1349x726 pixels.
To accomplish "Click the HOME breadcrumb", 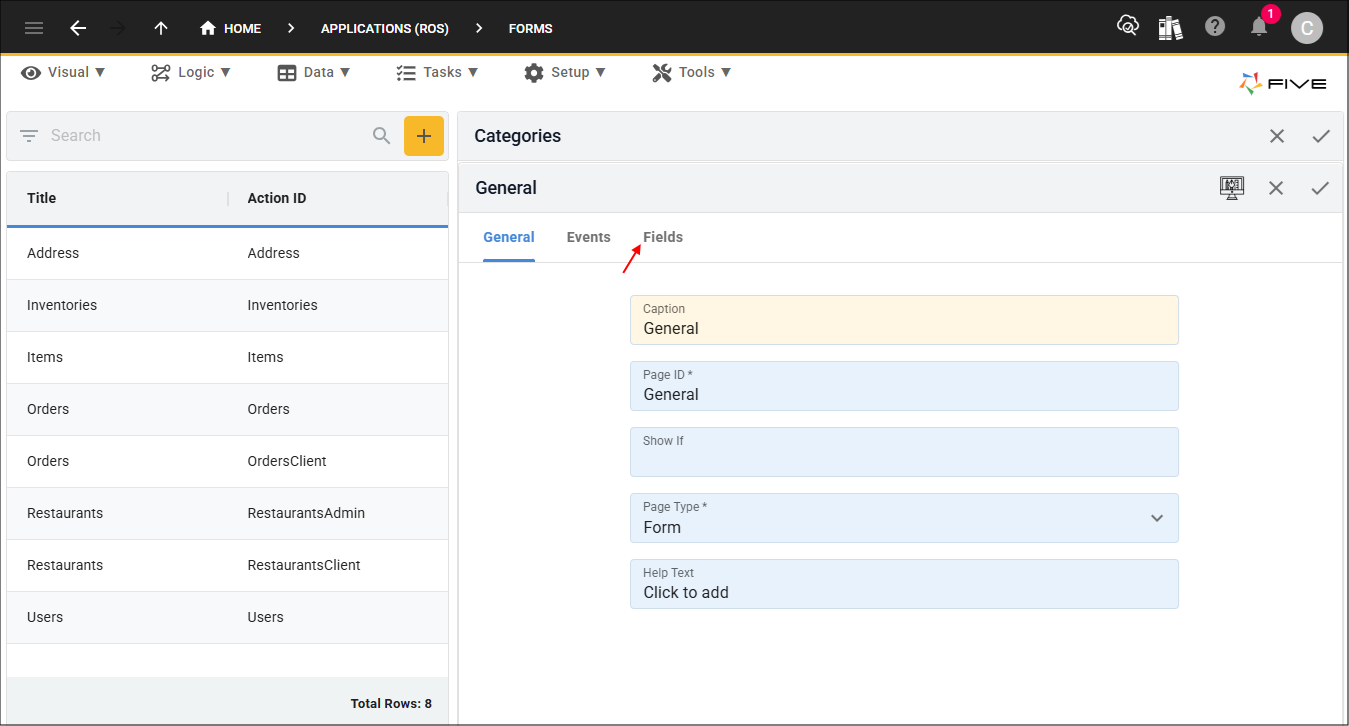I will pos(231,28).
